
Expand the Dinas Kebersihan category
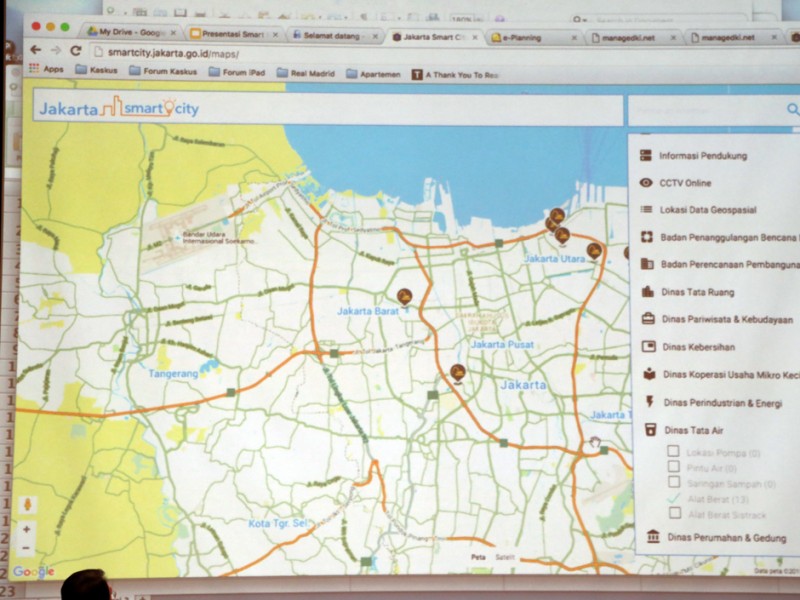(x=698, y=347)
